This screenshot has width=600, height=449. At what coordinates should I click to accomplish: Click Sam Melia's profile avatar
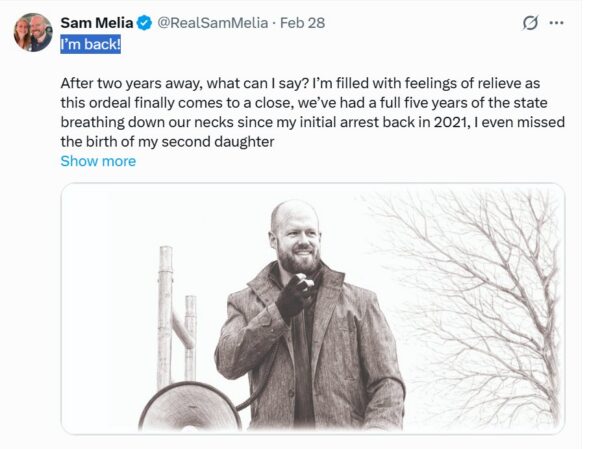[32, 32]
